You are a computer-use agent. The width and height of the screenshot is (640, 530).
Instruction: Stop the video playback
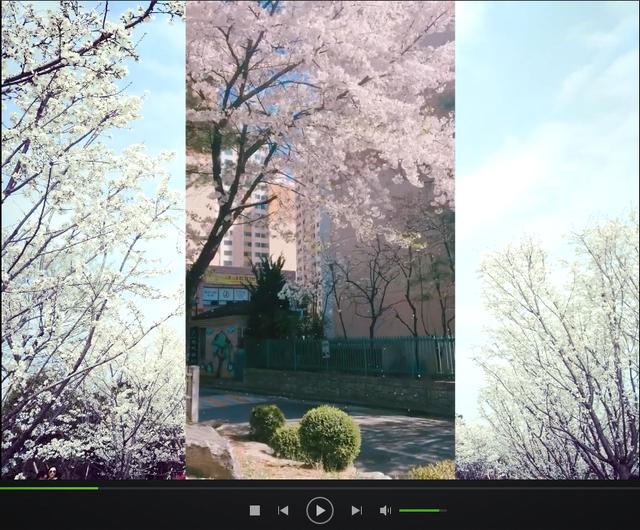255,510
